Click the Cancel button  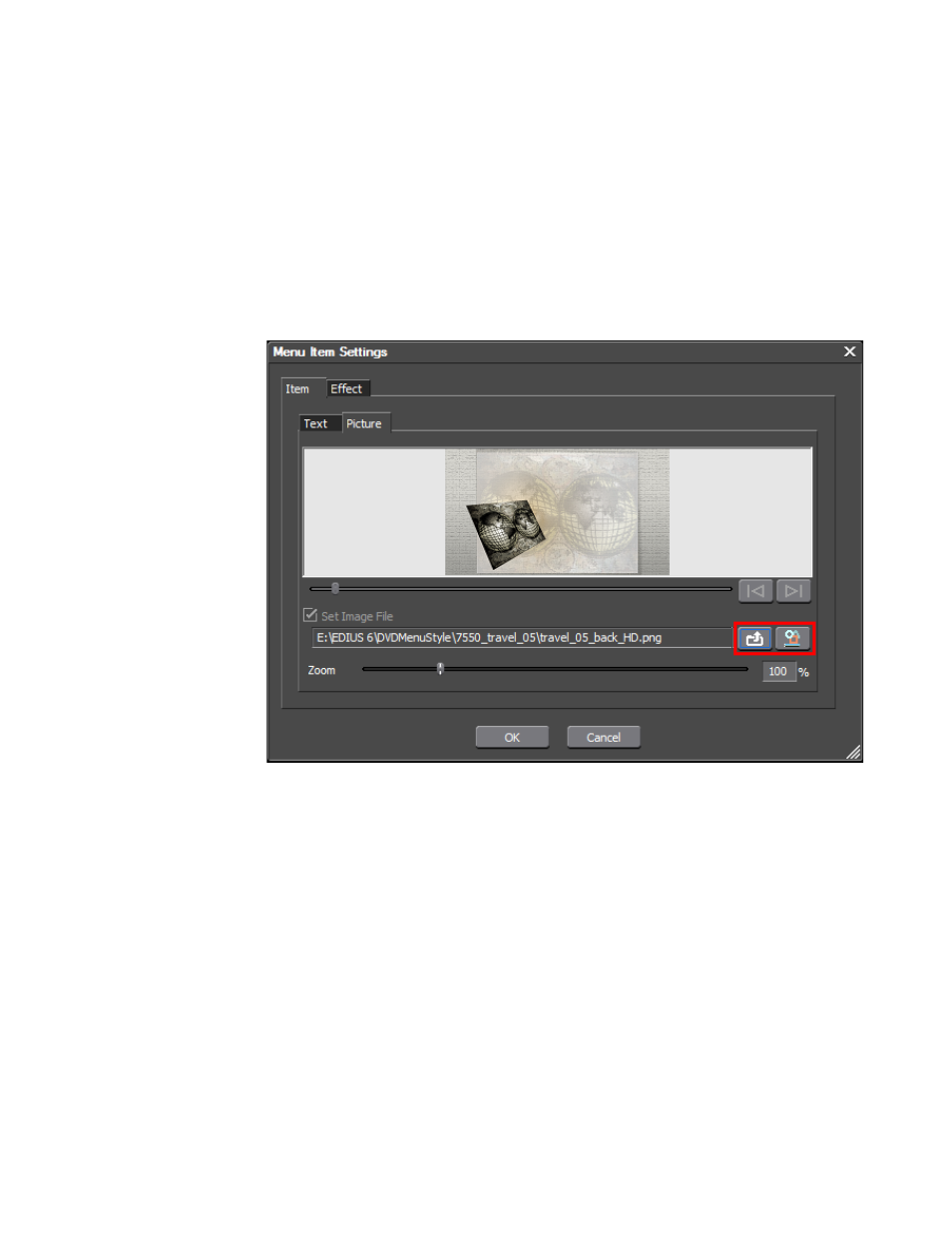click(x=604, y=737)
